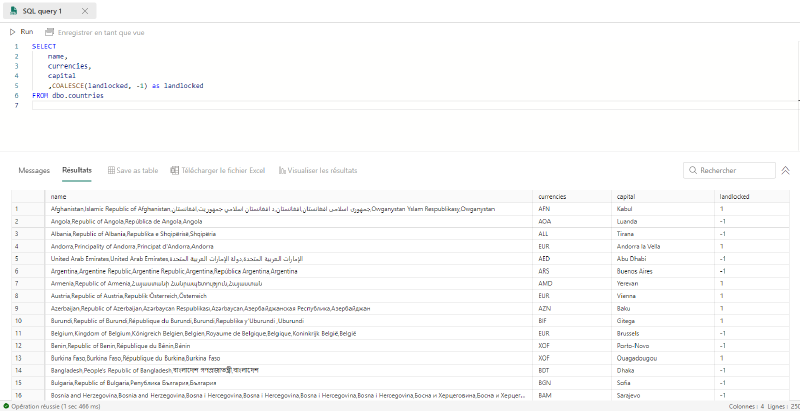Click editor line number 1
The width and height of the screenshot is (800, 411).
[x=16, y=46]
